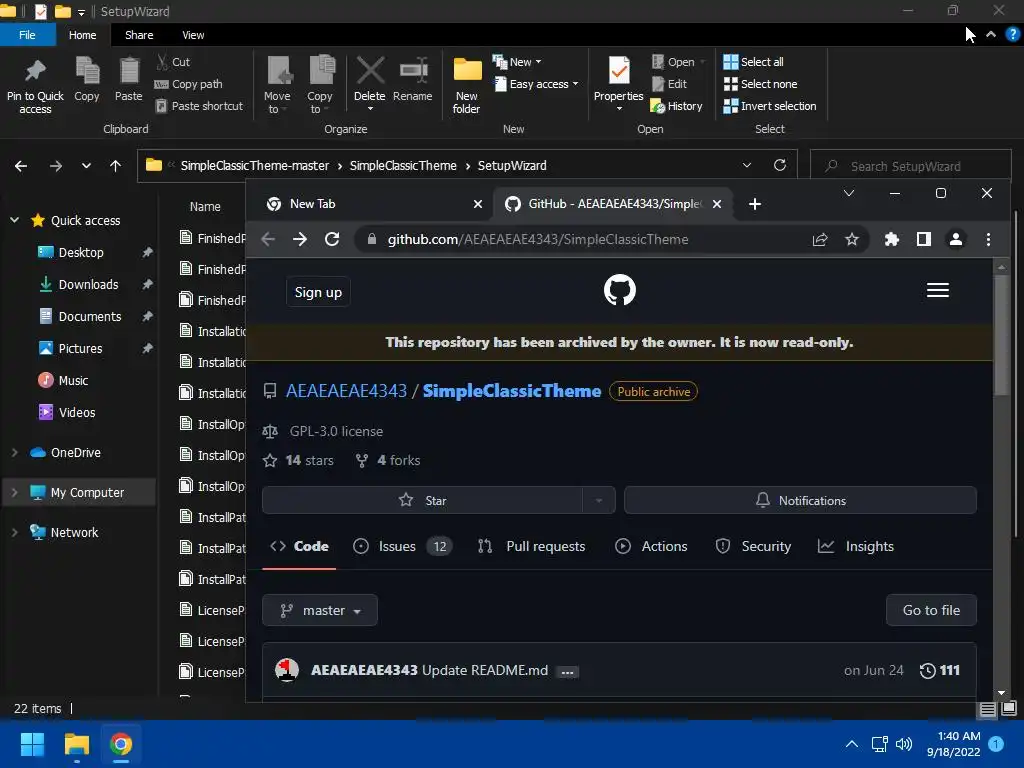The image size is (1024, 768).
Task: Select Desktop in navigation pane
Action: [x=80, y=252]
